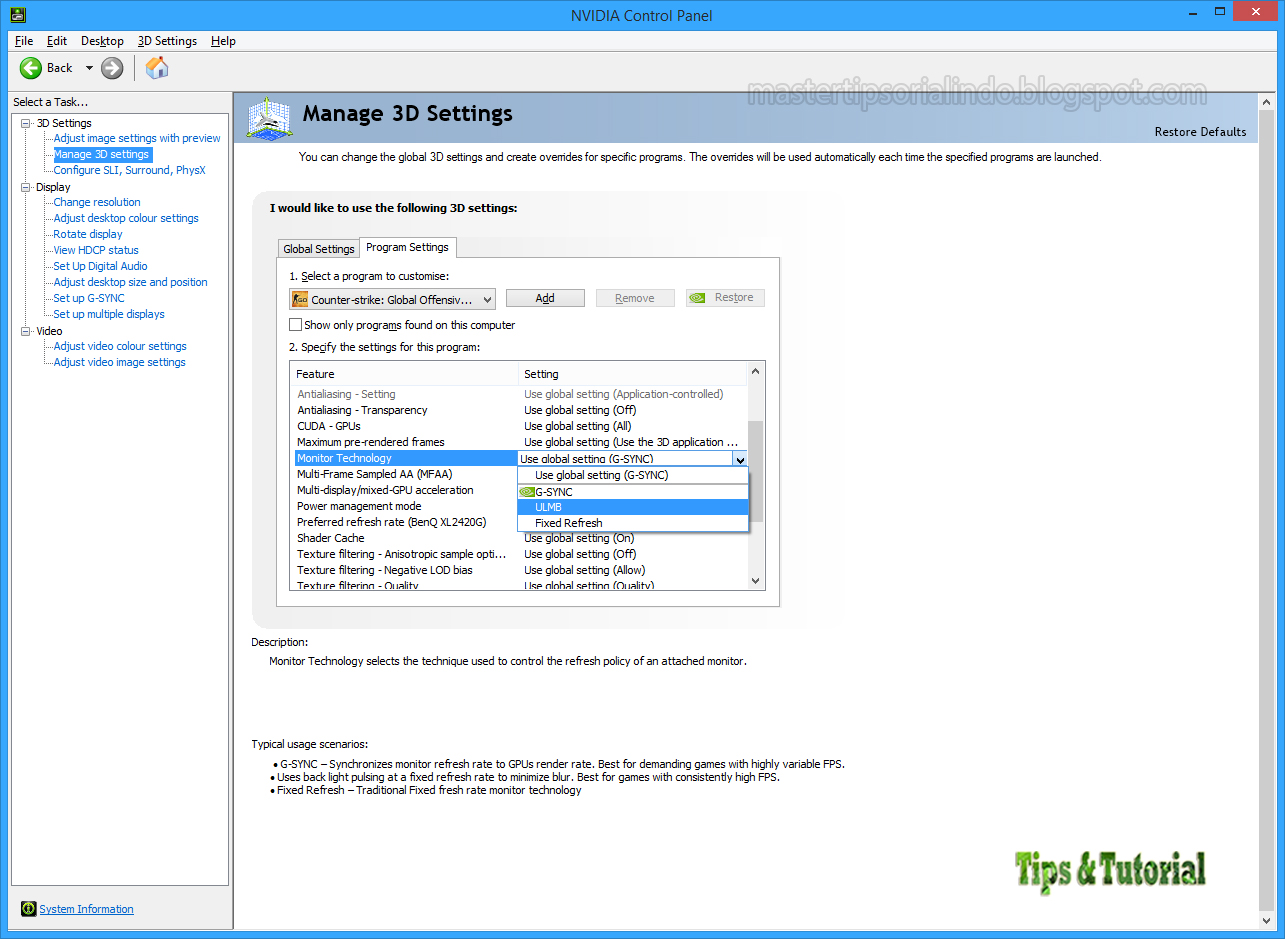Open Rotate display task
The height and width of the screenshot is (939, 1285).
pos(88,234)
